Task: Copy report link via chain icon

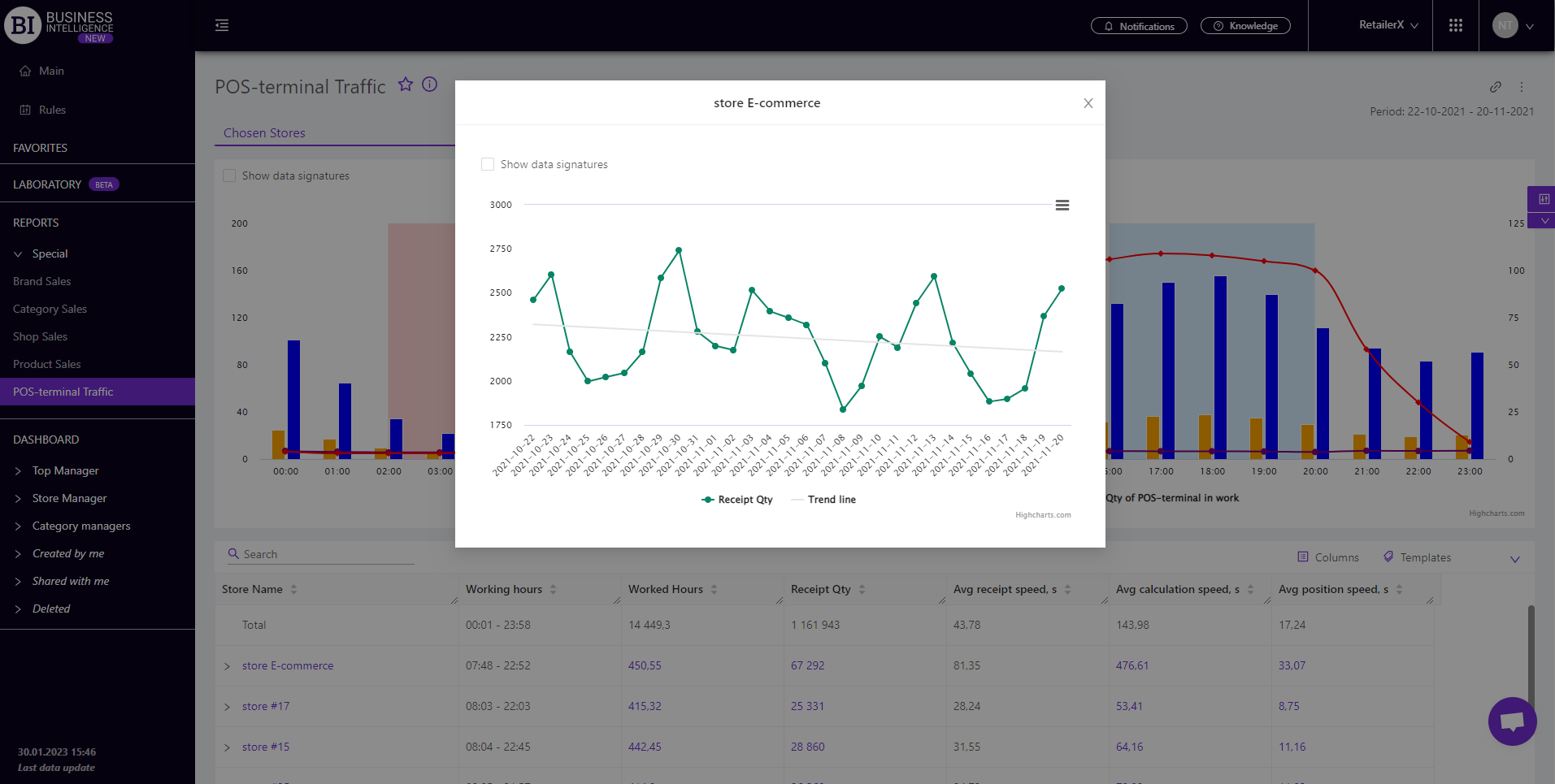Action: 1495,87
